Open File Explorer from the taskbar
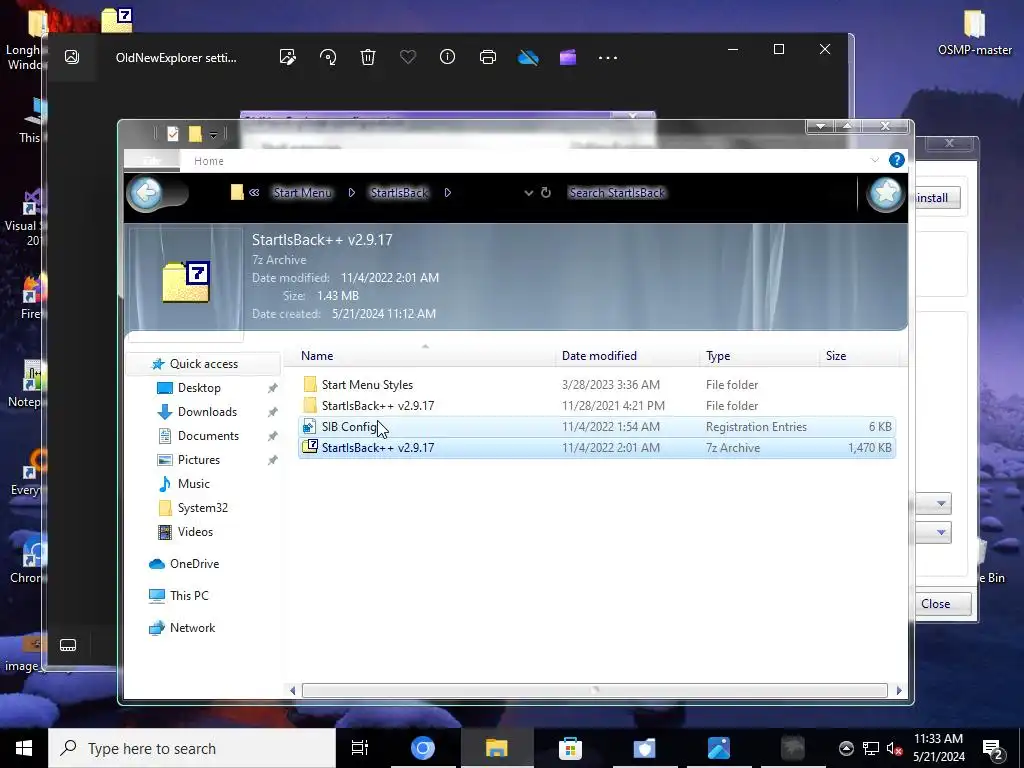The image size is (1024, 768). [x=496, y=748]
